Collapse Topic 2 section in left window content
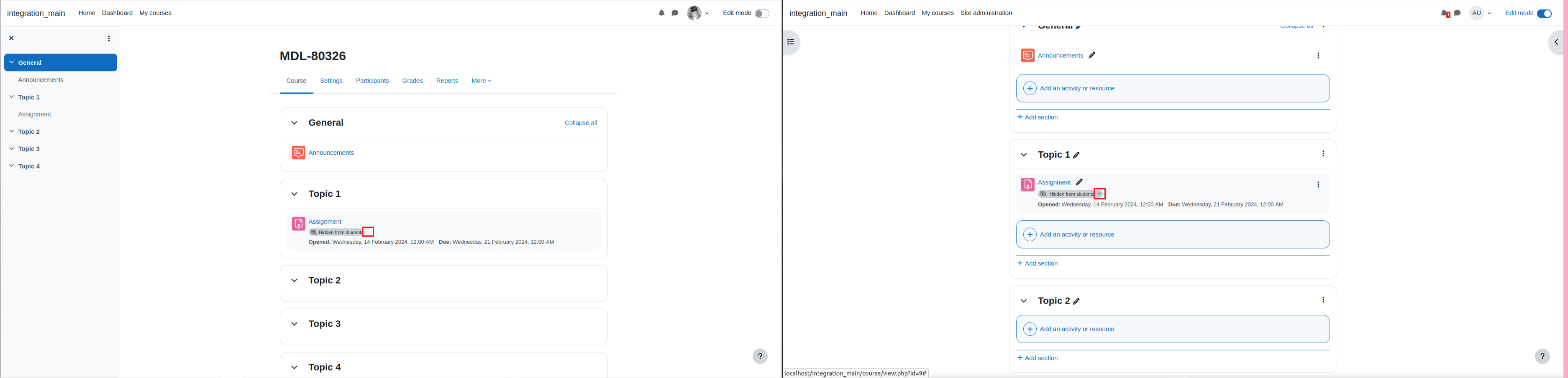This screenshot has height=378, width=1568. coord(294,281)
